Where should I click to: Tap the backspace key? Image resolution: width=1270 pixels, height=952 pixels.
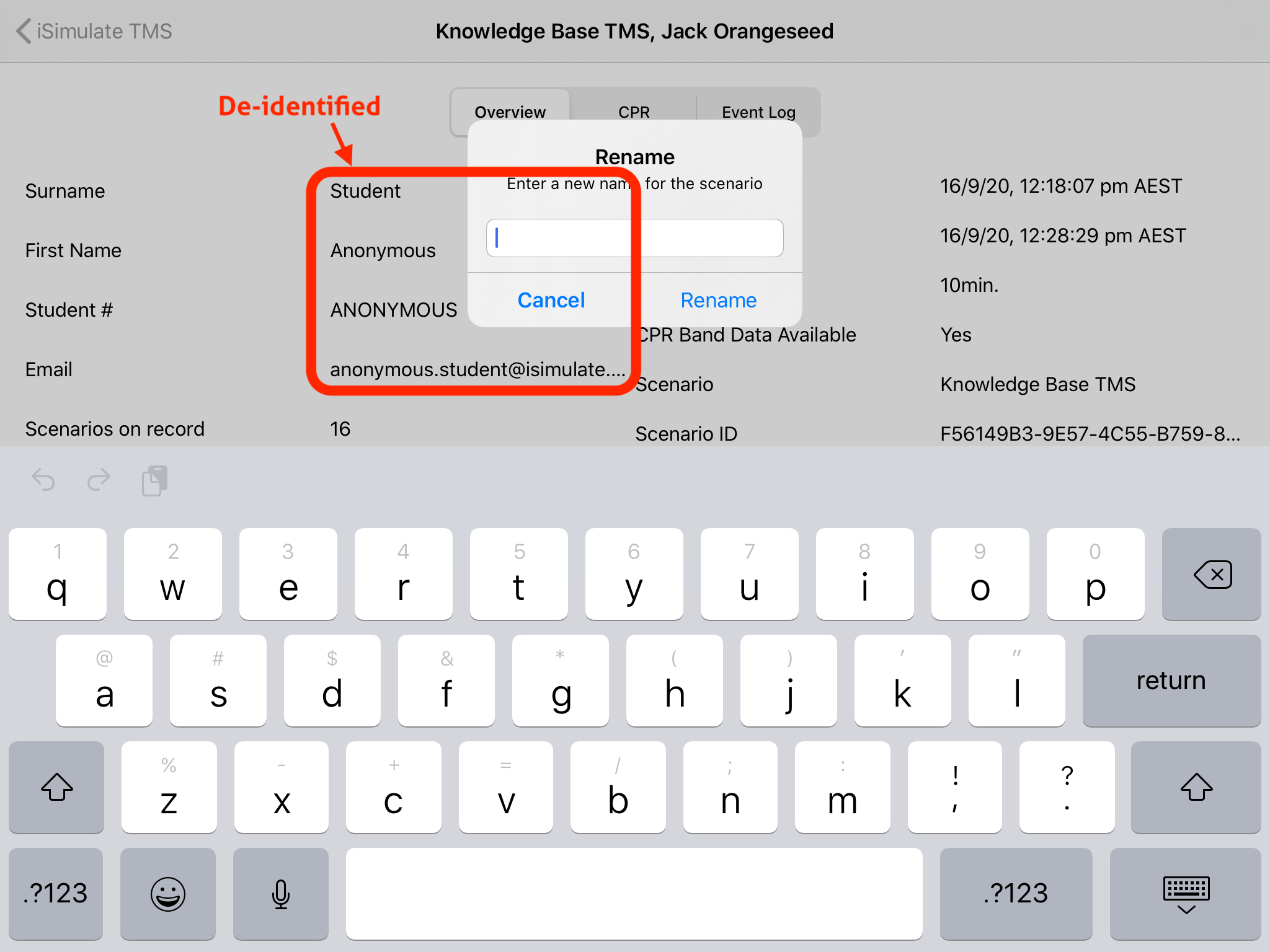[1210, 574]
